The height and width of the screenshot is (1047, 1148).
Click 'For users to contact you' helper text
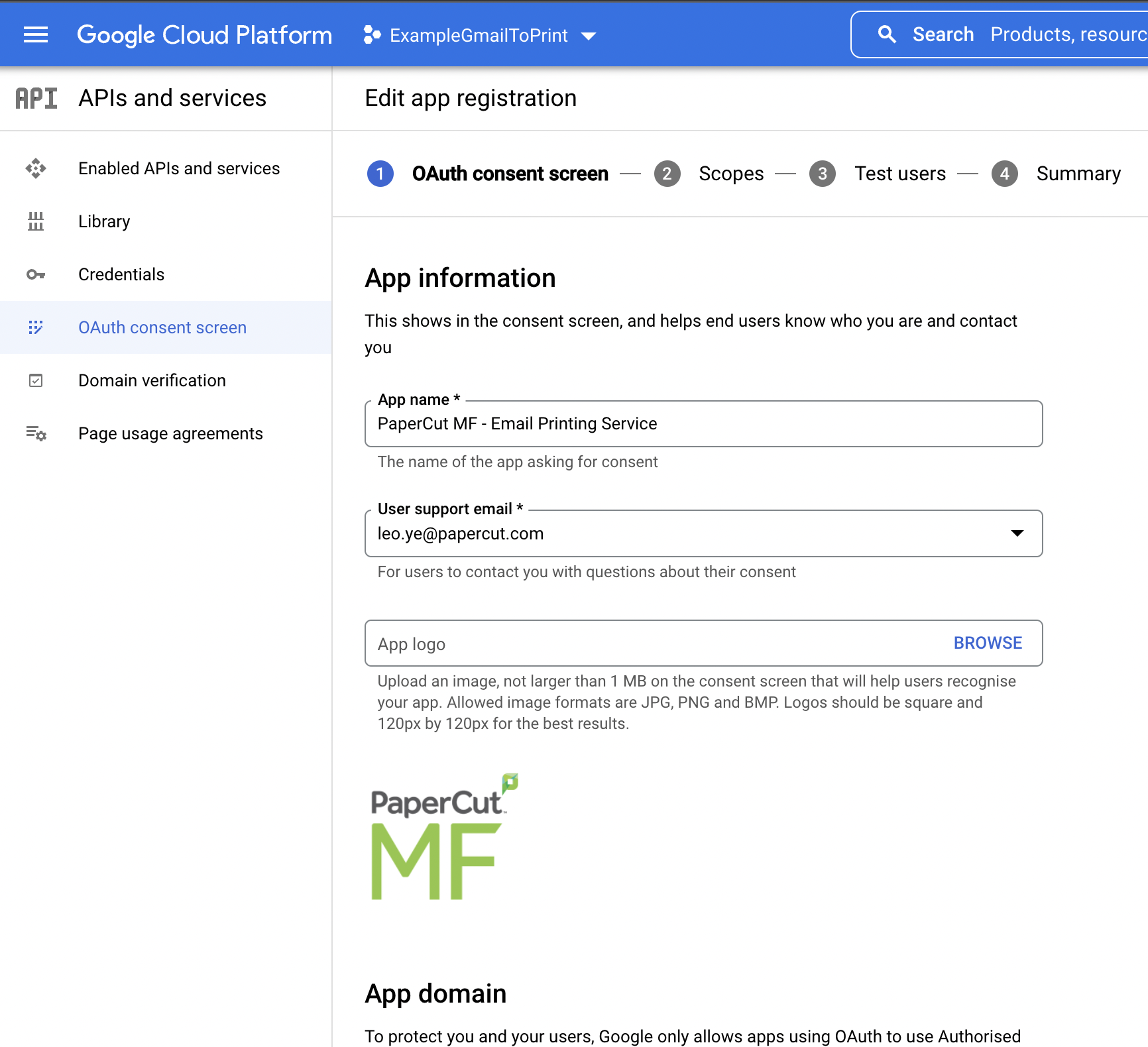(587, 572)
